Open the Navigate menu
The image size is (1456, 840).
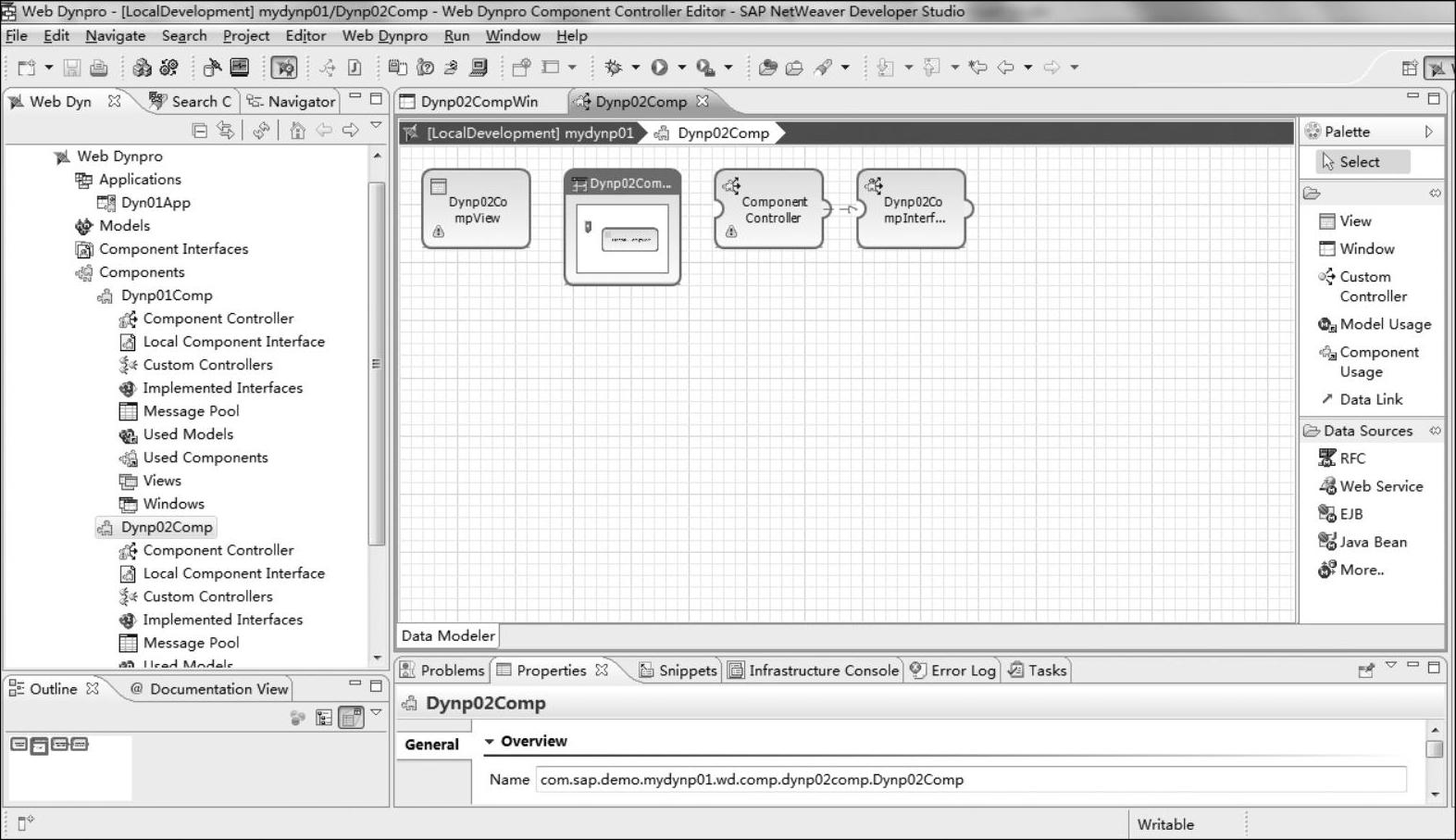[116, 36]
